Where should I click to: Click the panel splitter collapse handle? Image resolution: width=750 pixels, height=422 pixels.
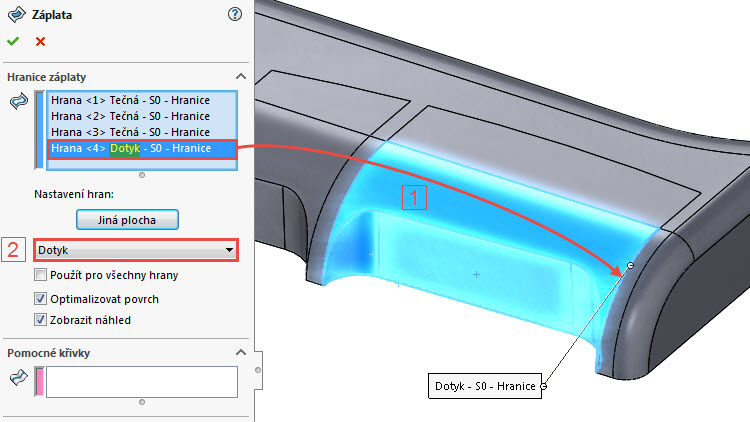click(x=258, y=370)
